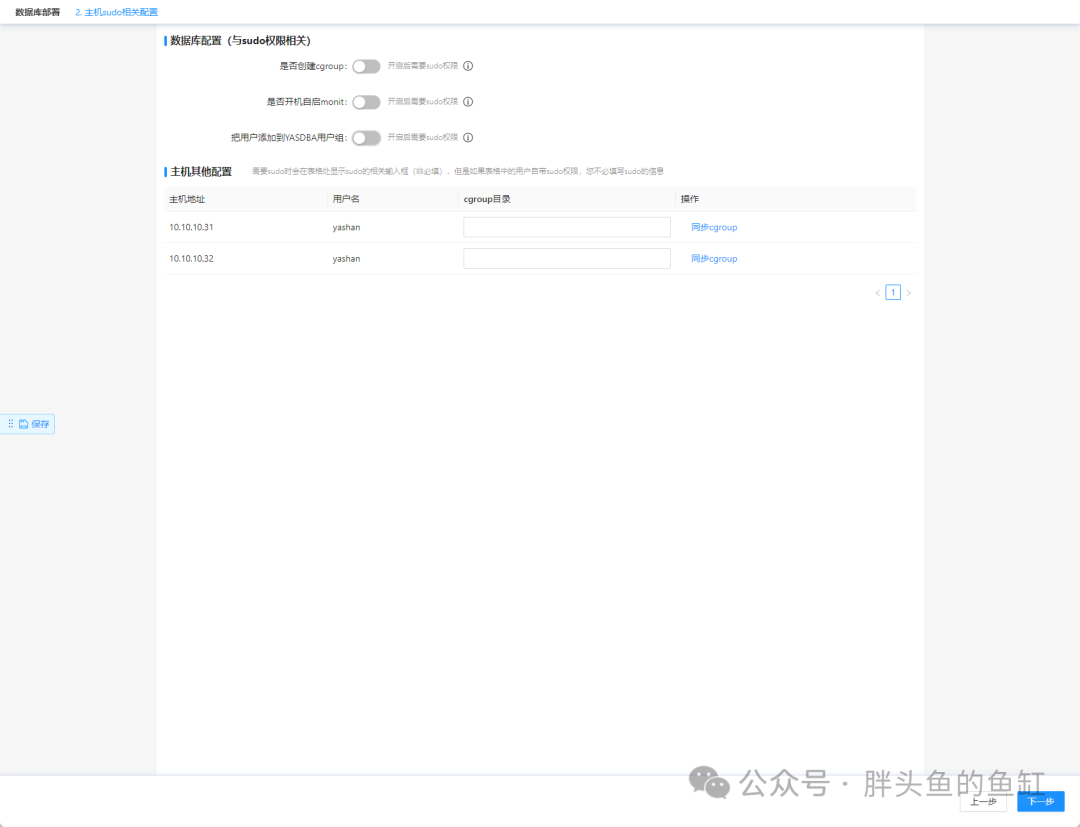Screen dimensions: 1080x827
Task: Click 同步cgroup link for 10.10.10.31
Action: [x=714, y=227]
